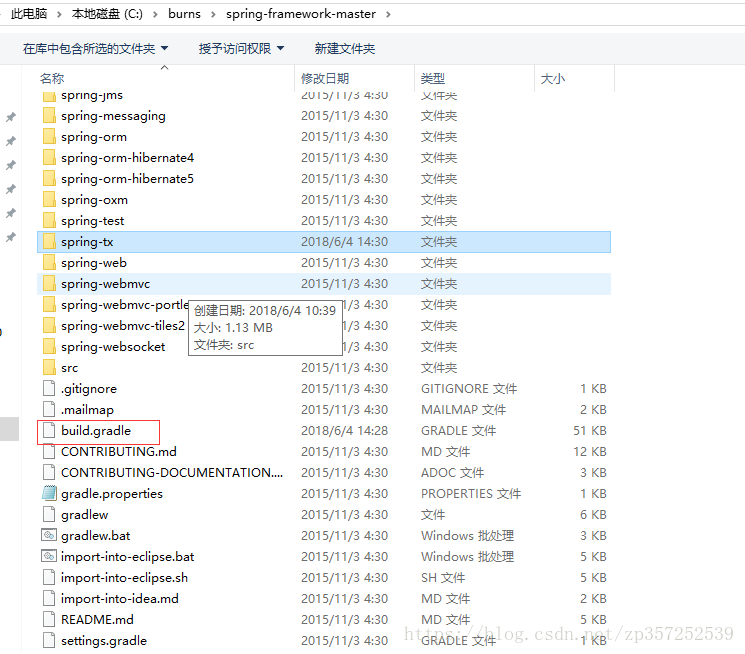Viewport: 745px width, 654px height.
Task: Click the spring-webmvc-portlet folder icon
Action: [49, 304]
